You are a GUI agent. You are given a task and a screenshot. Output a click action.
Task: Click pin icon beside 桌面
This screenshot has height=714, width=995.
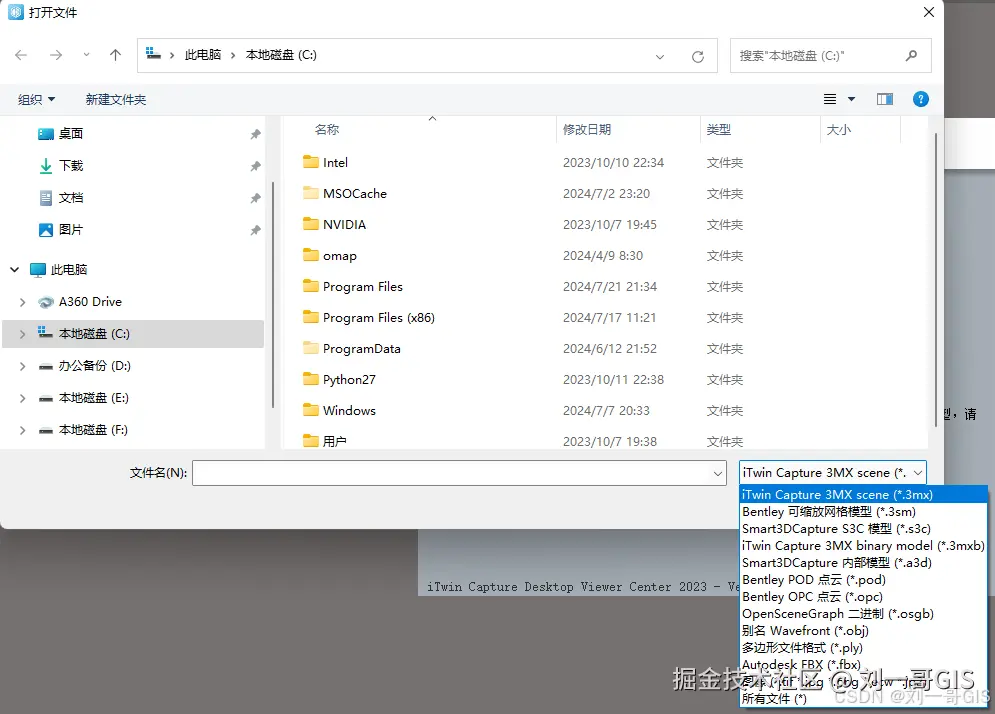click(255, 134)
